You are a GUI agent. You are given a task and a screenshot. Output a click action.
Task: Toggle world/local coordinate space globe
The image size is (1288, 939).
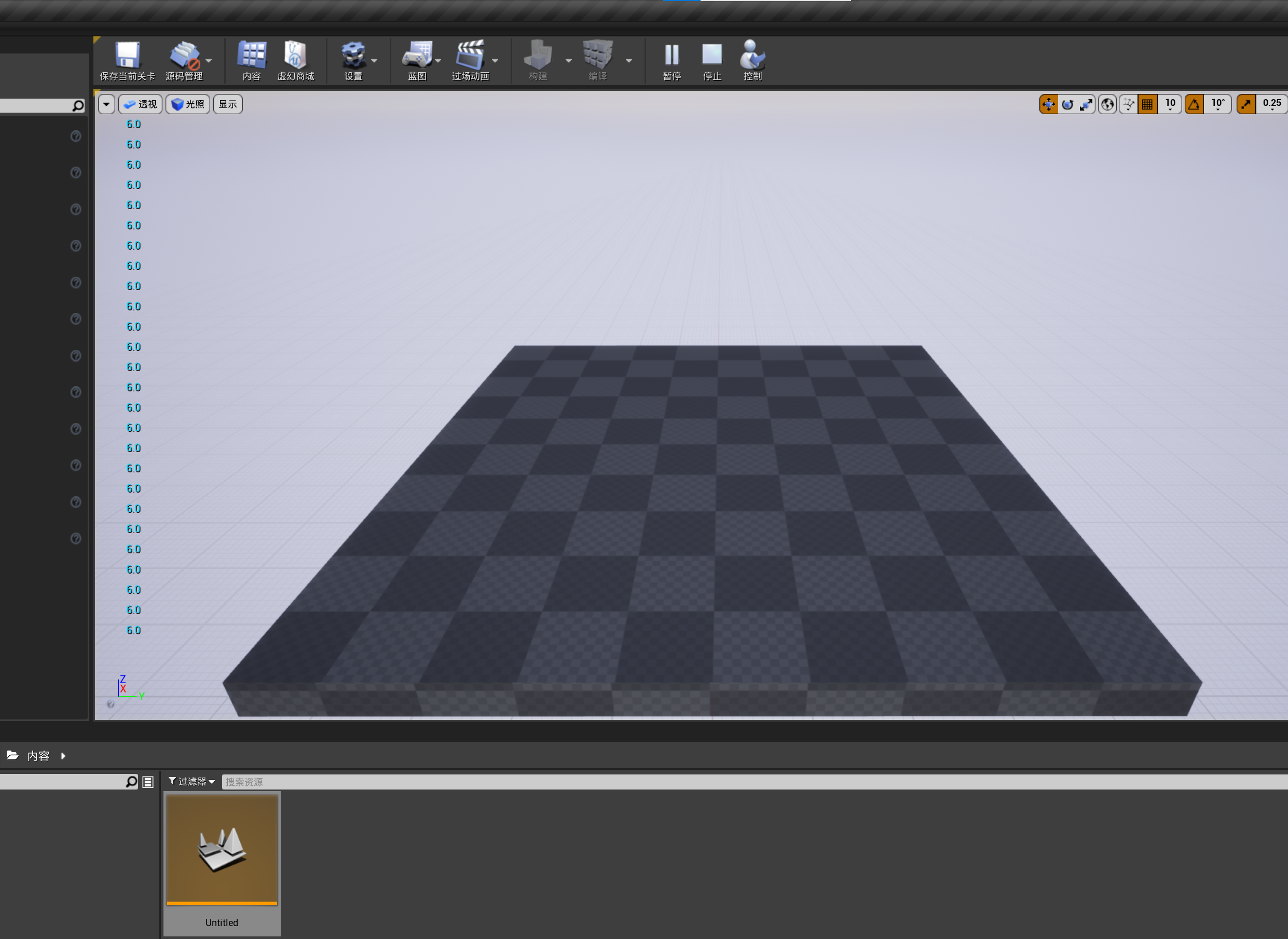click(1107, 104)
